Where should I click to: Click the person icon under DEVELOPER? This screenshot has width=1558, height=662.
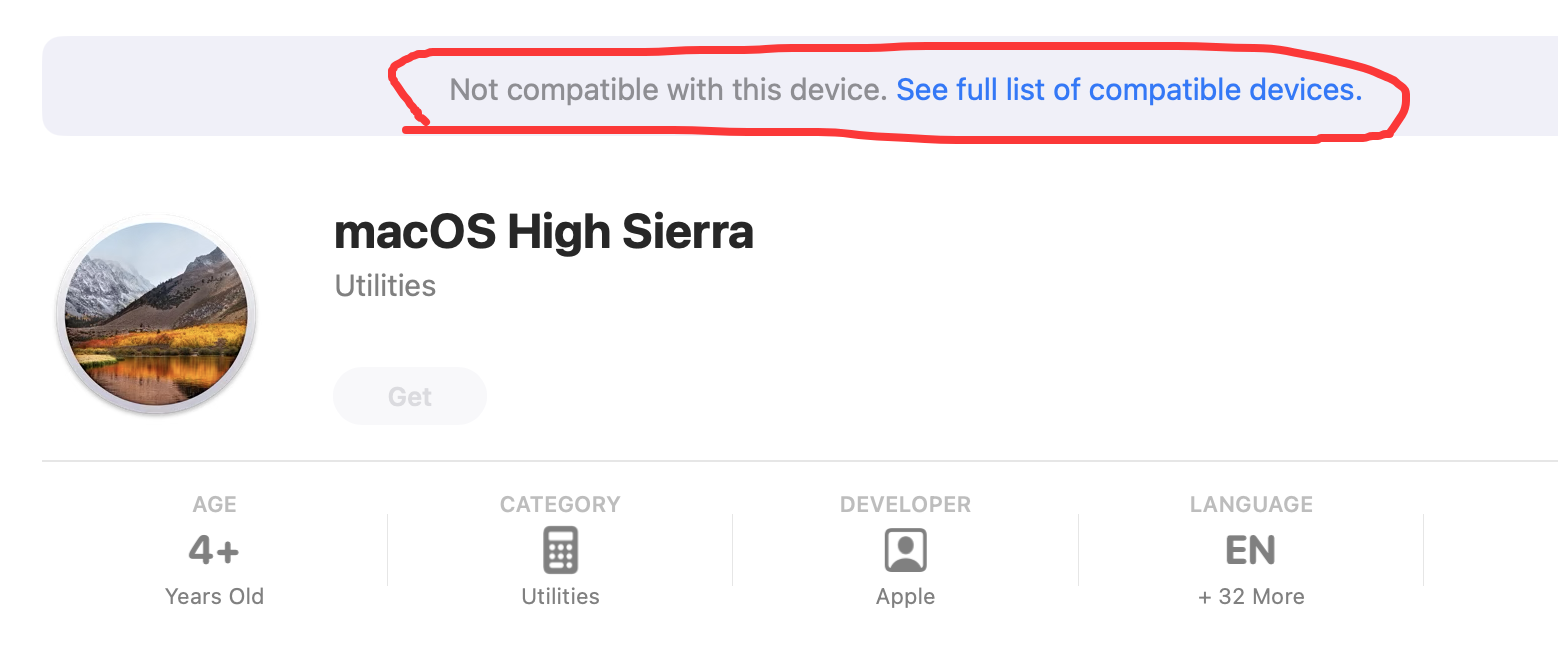[x=905, y=550]
